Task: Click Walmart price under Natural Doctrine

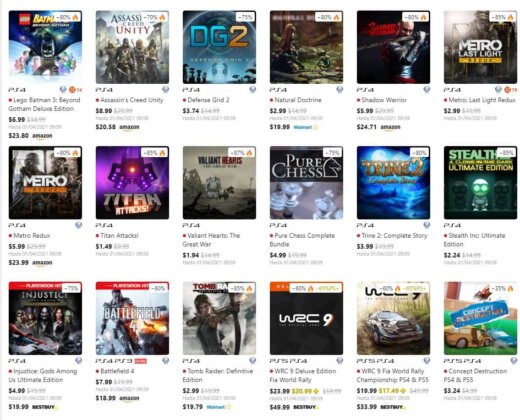Action: coord(280,127)
